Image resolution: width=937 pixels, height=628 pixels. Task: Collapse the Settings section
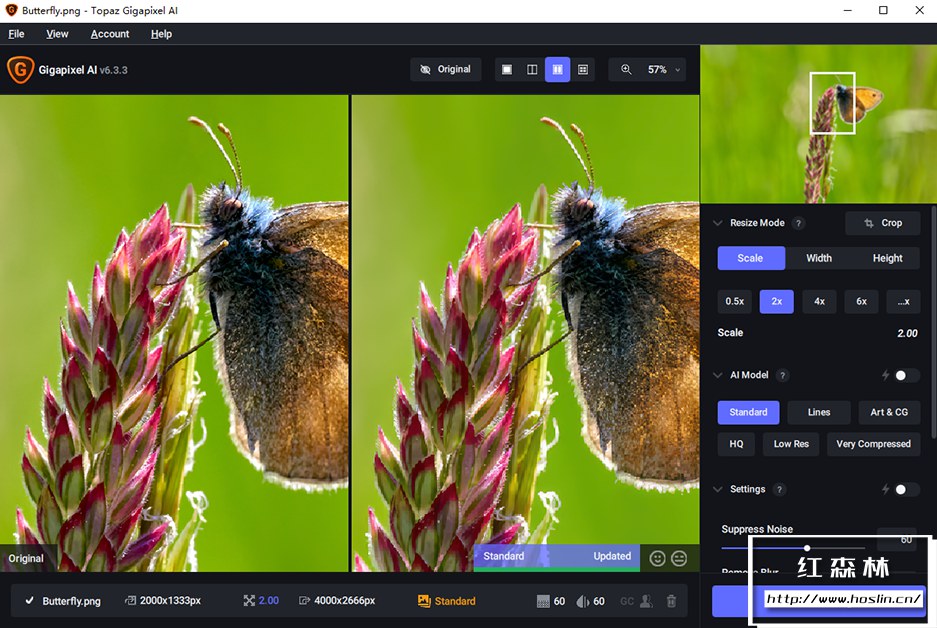(718, 489)
